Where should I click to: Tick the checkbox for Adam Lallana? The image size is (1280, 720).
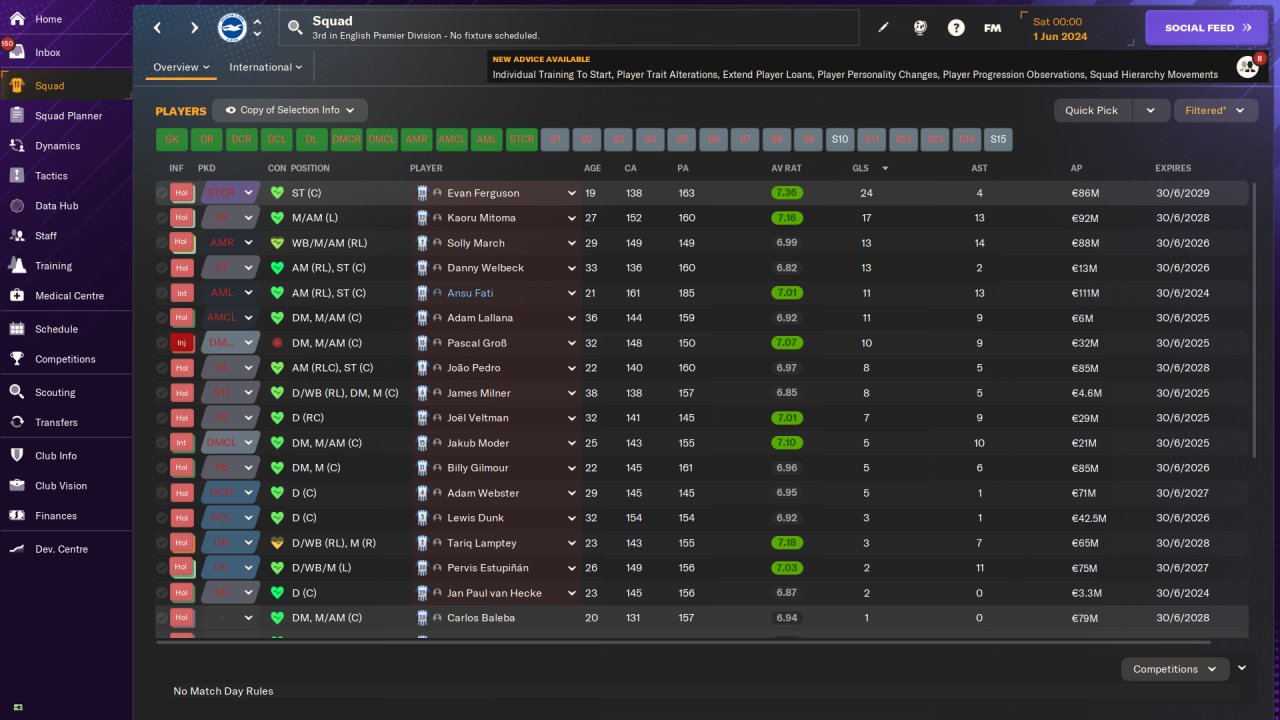point(162,318)
